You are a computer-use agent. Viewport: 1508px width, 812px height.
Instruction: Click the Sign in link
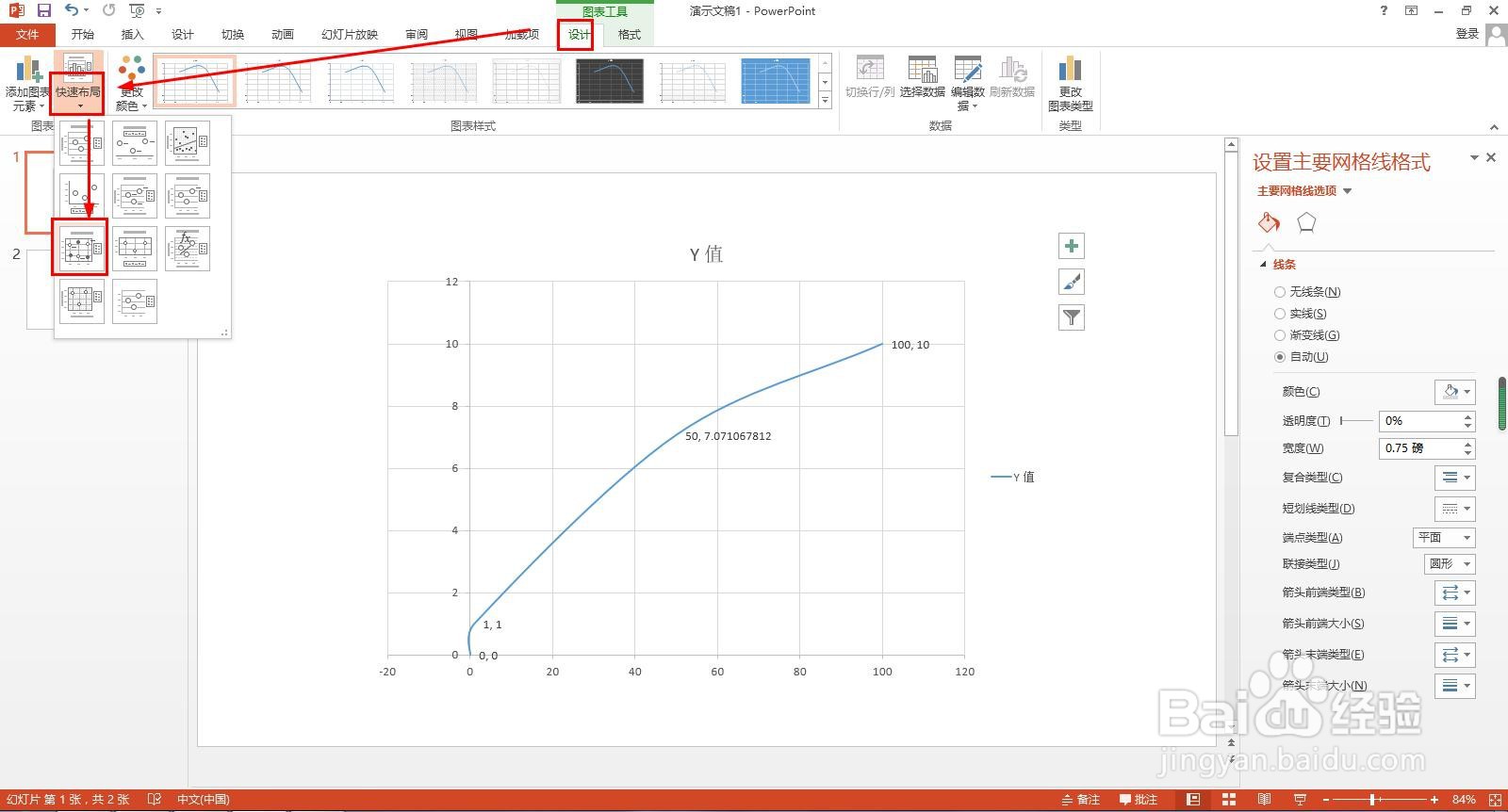point(1467,34)
